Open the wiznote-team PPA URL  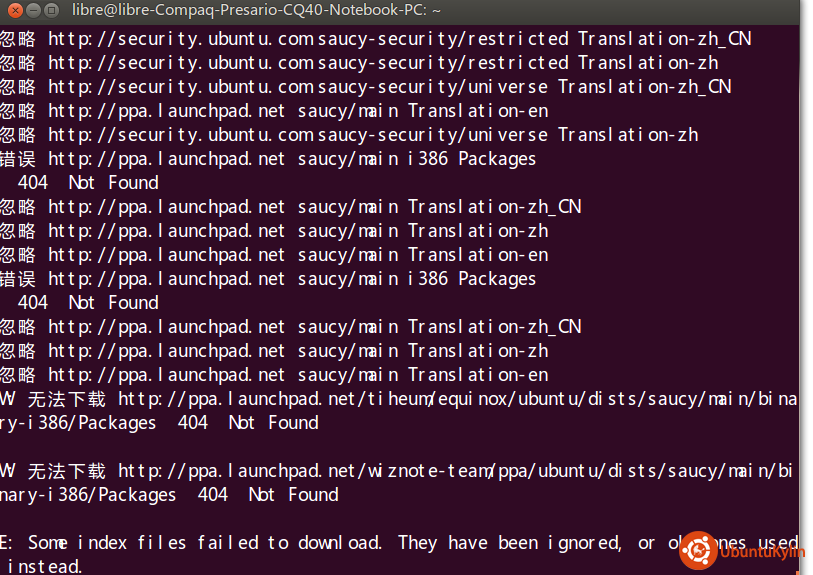point(455,471)
